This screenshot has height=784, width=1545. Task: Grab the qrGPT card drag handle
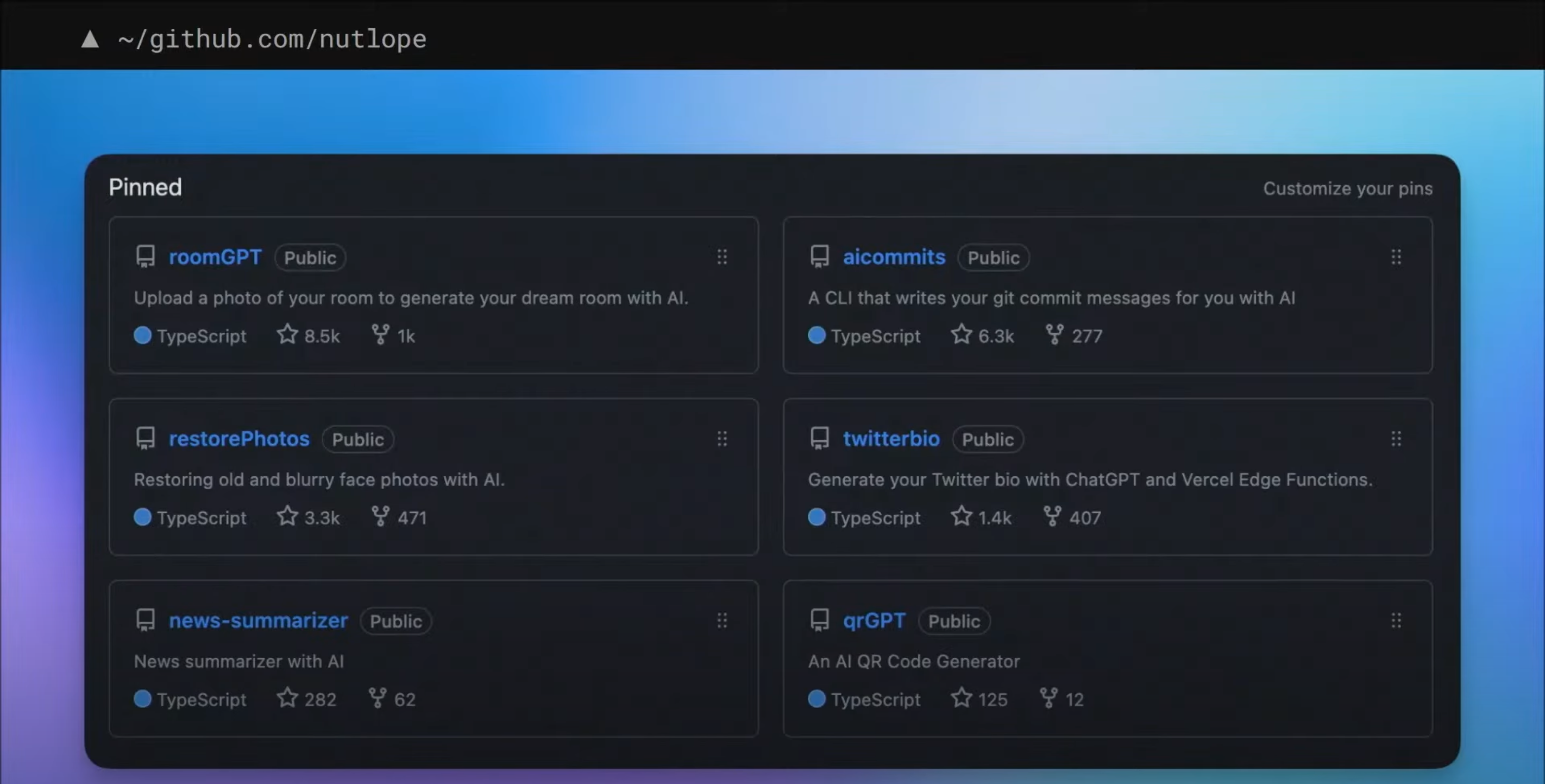click(x=1396, y=621)
